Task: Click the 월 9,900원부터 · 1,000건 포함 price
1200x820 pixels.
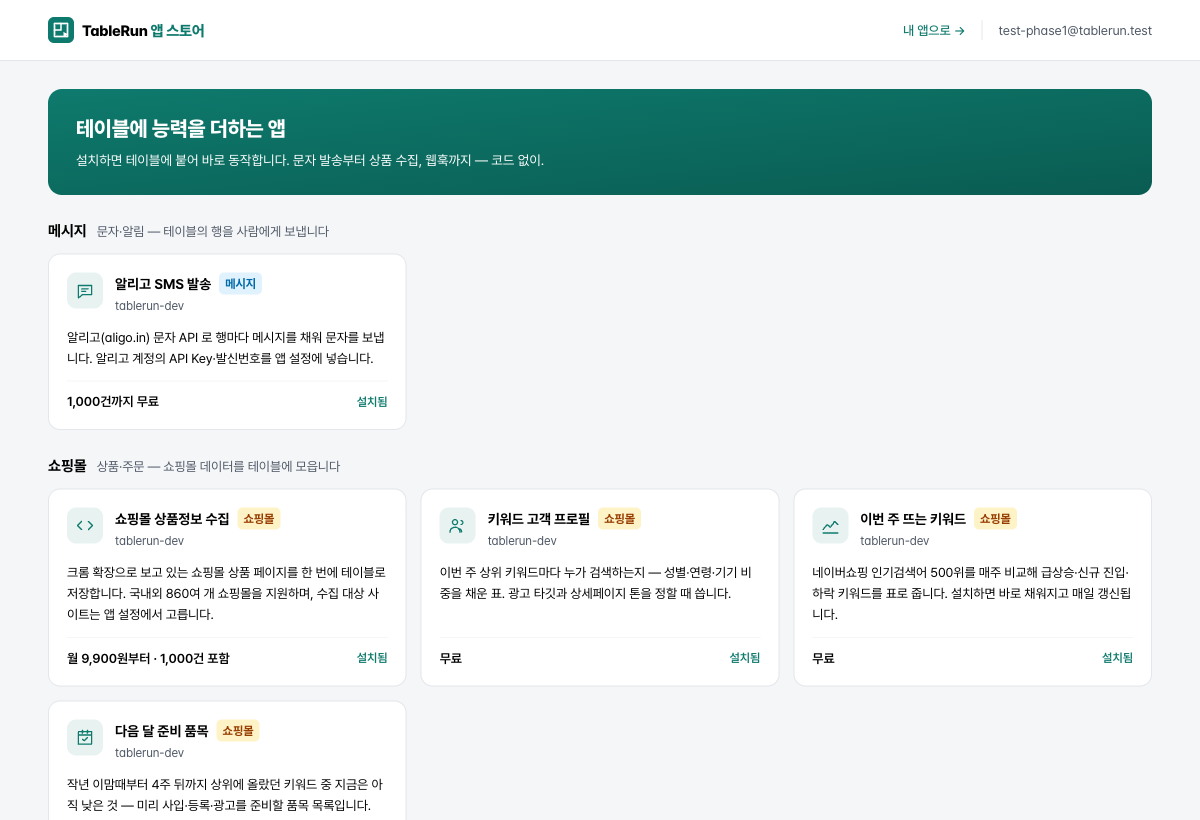Action: 148,658
